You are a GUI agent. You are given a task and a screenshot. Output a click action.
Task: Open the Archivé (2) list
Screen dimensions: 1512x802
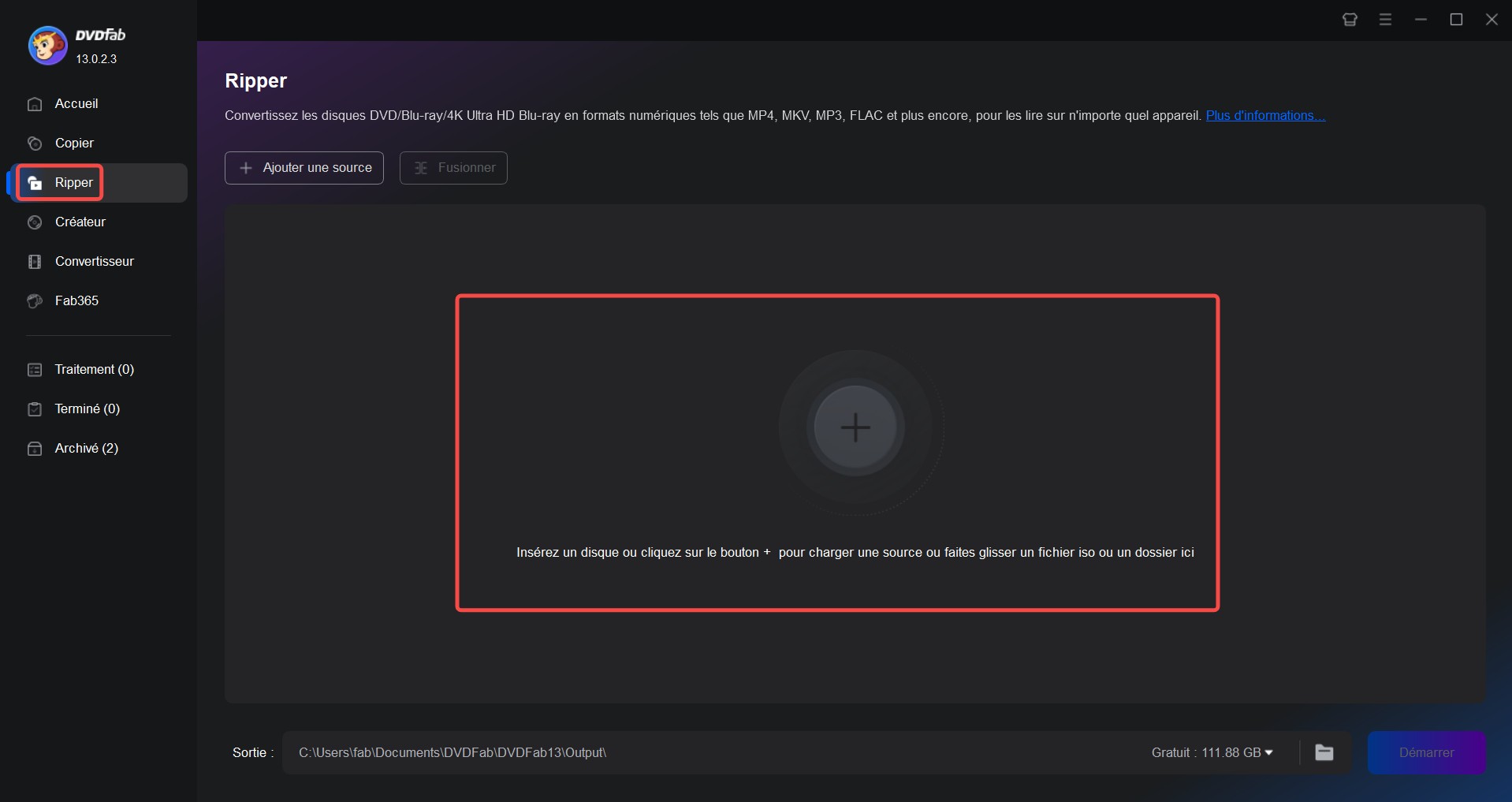pos(86,448)
